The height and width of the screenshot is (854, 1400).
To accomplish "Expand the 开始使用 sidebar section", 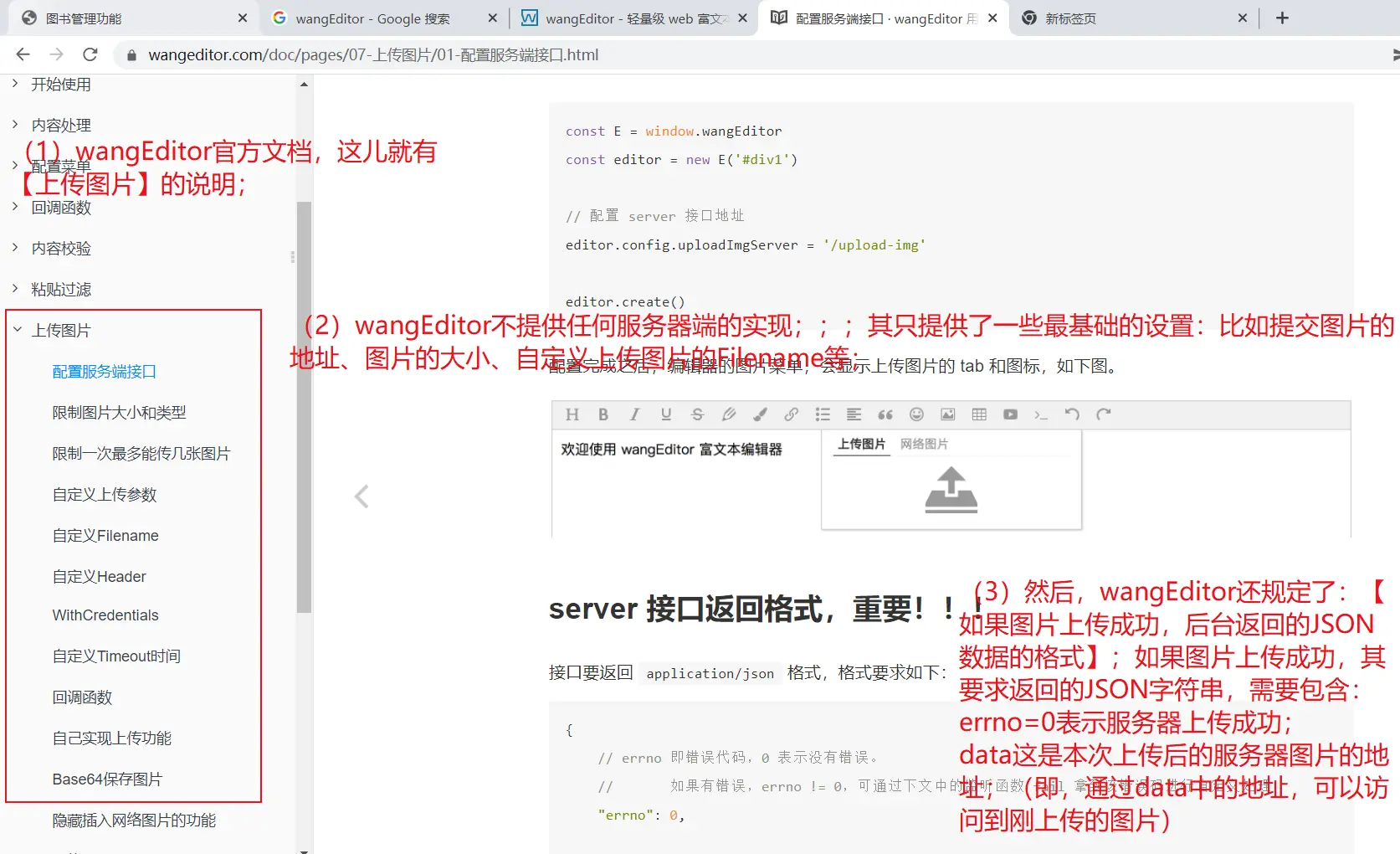I will (x=15, y=84).
